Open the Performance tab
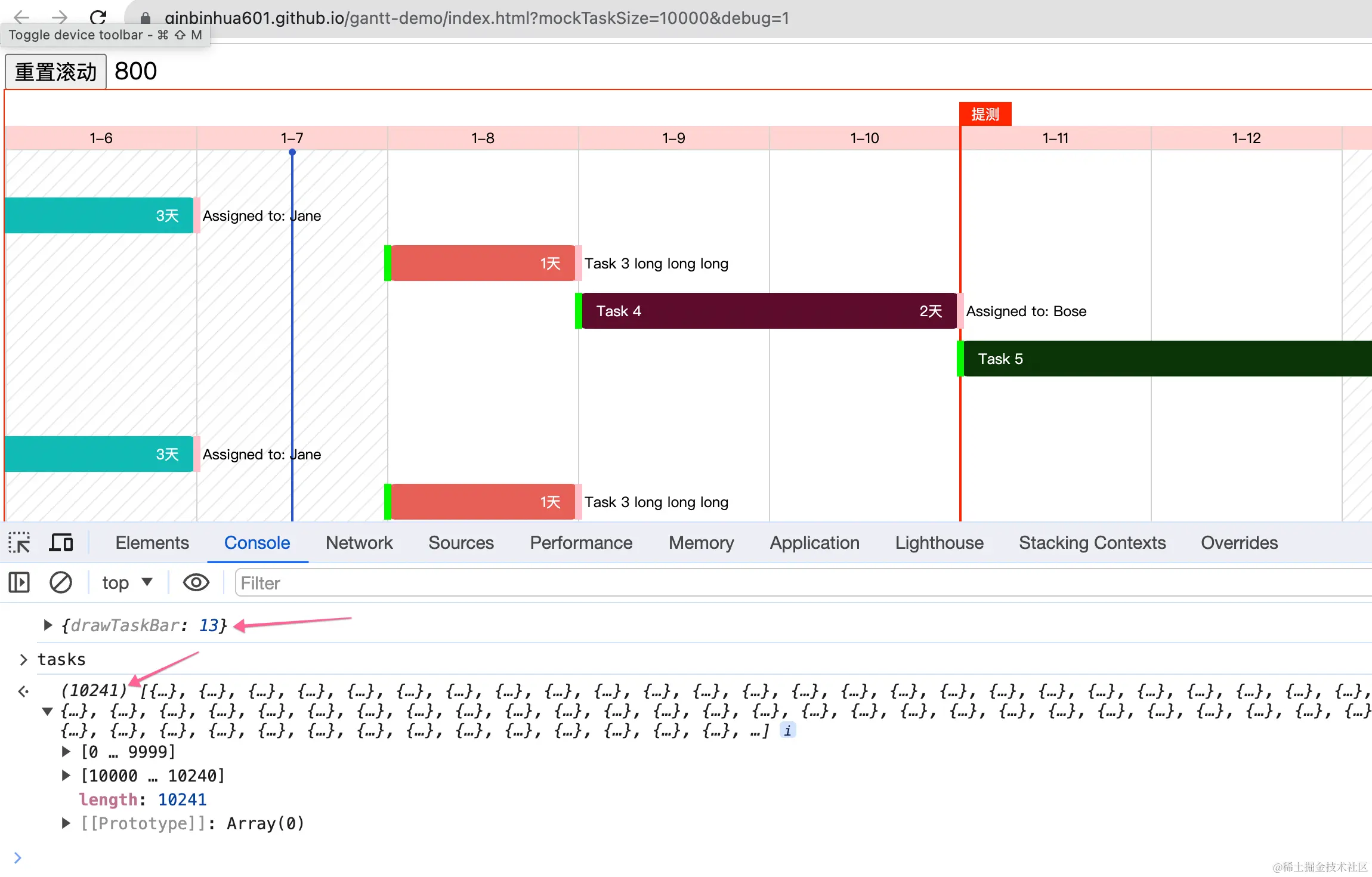This screenshot has height=877, width=1372. coord(581,543)
